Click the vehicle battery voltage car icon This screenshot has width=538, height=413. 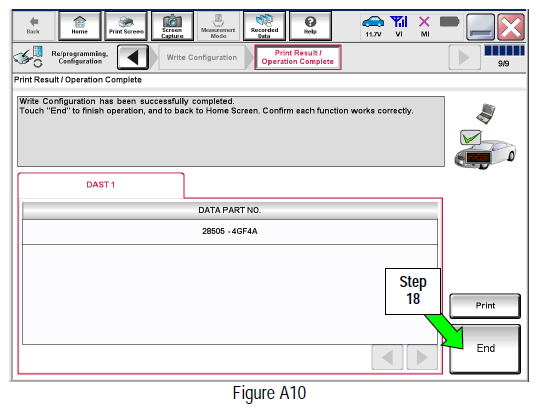tap(373, 26)
